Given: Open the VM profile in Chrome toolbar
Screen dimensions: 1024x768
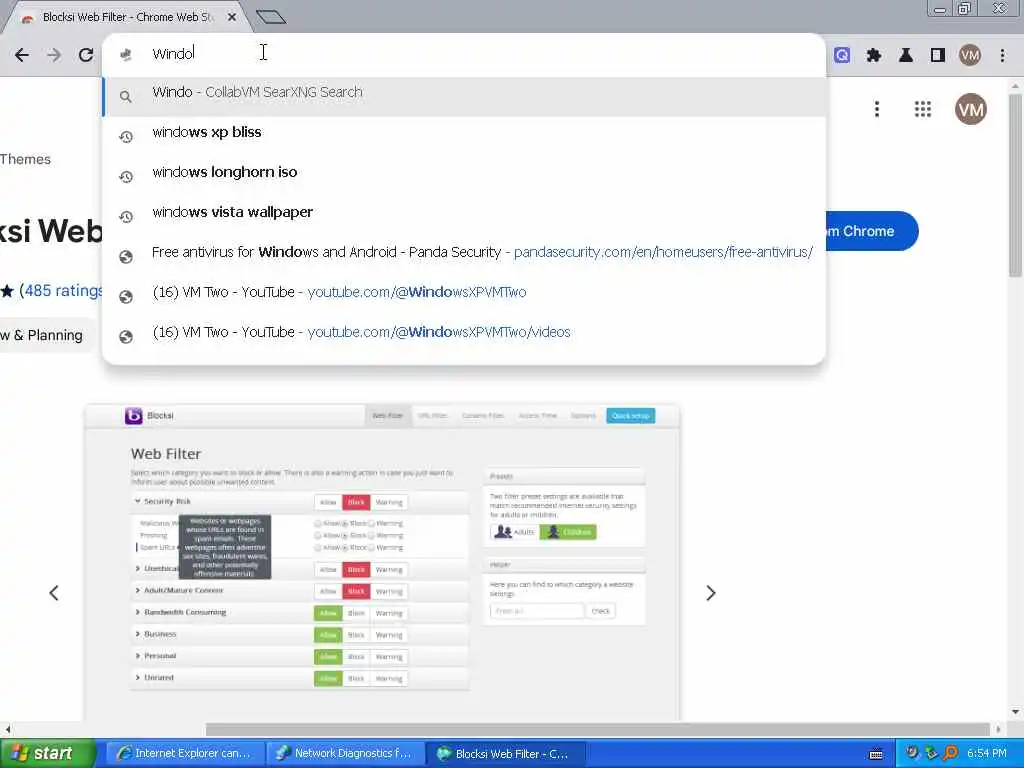Looking at the screenshot, I should (x=970, y=56).
